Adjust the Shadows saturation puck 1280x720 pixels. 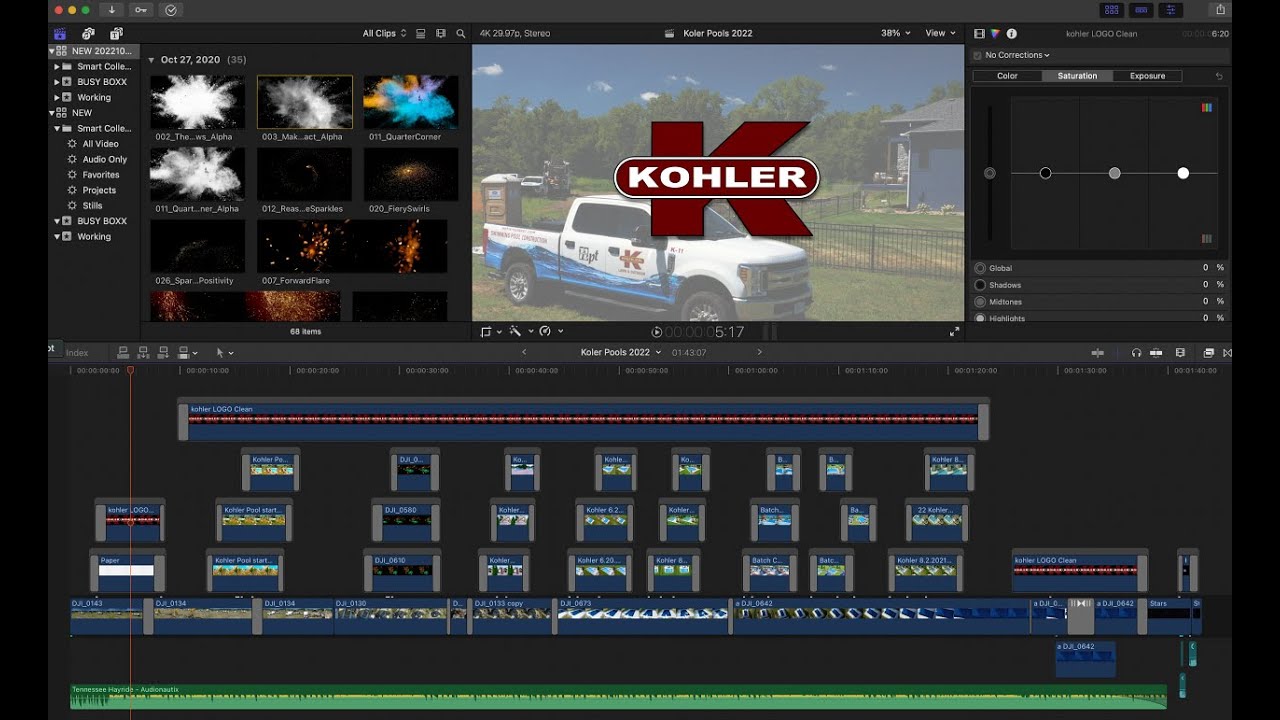(x=1045, y=173)
